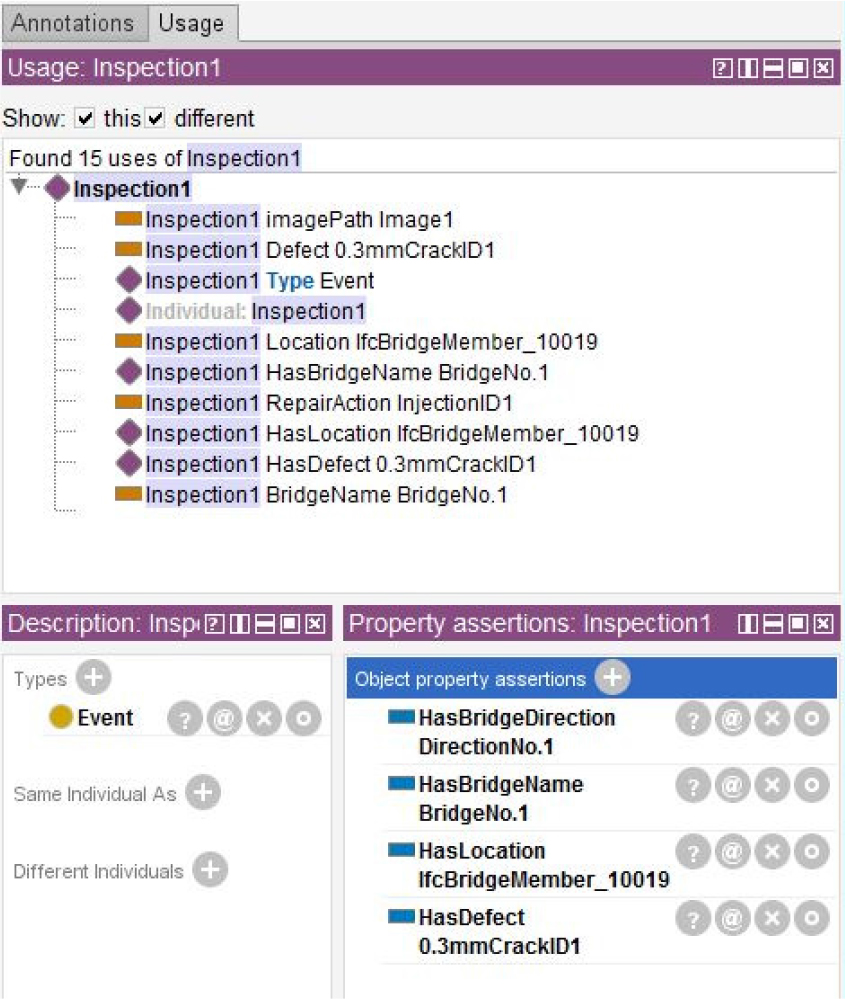
Task: Click the help icon in Usage header
Action: [x=720, y=68]
